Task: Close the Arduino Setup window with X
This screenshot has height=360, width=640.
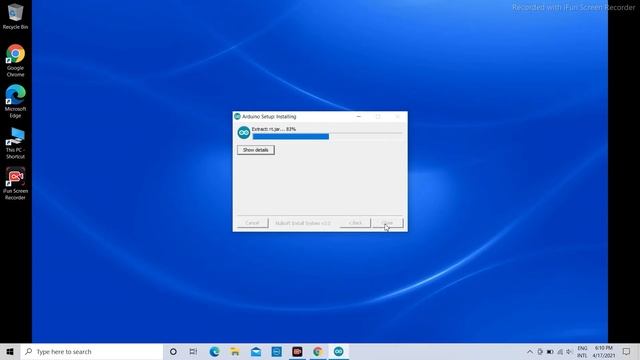Action: click(x=398, y=117)
